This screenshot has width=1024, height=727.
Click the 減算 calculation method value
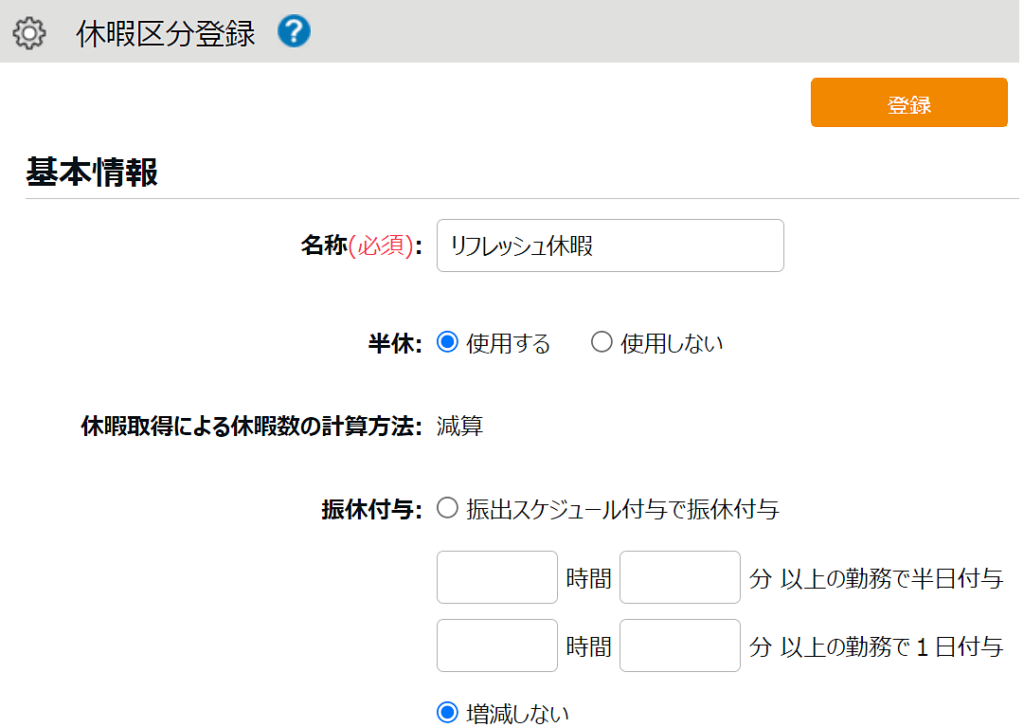click(460, 426)
